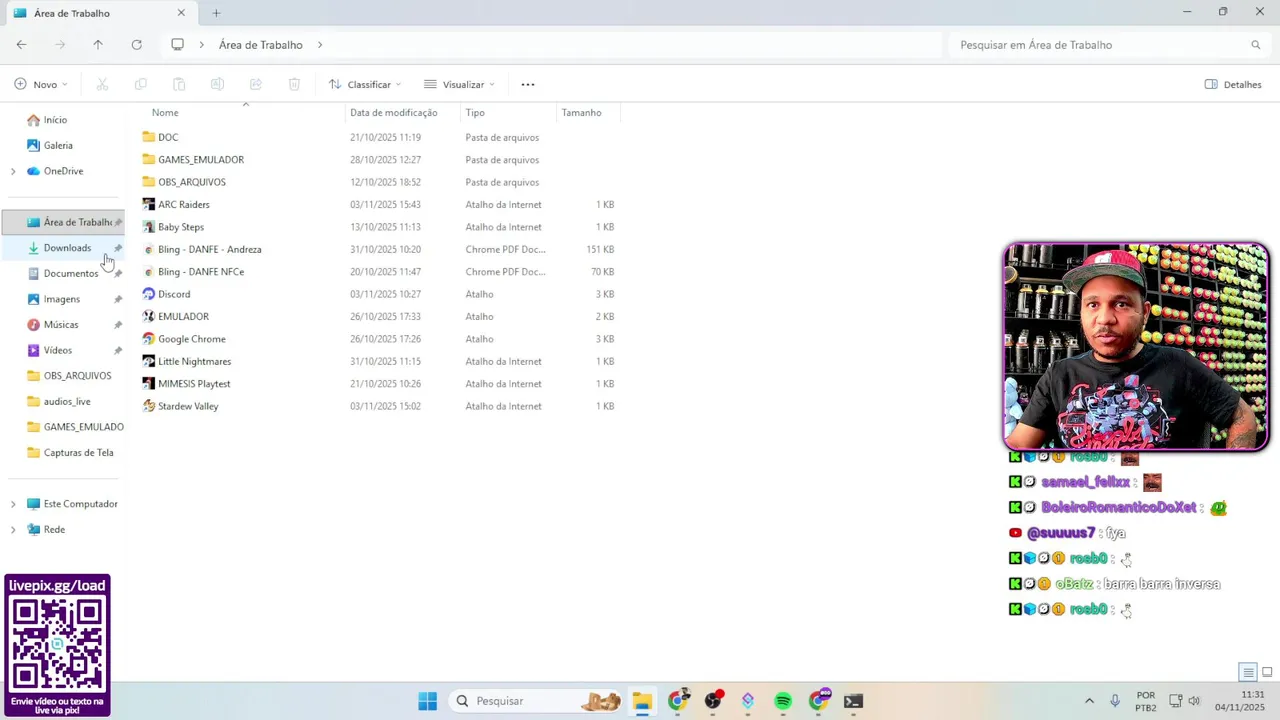Switch to large thumbnails view icon
1280x720 pixels.
point(1267,672)
